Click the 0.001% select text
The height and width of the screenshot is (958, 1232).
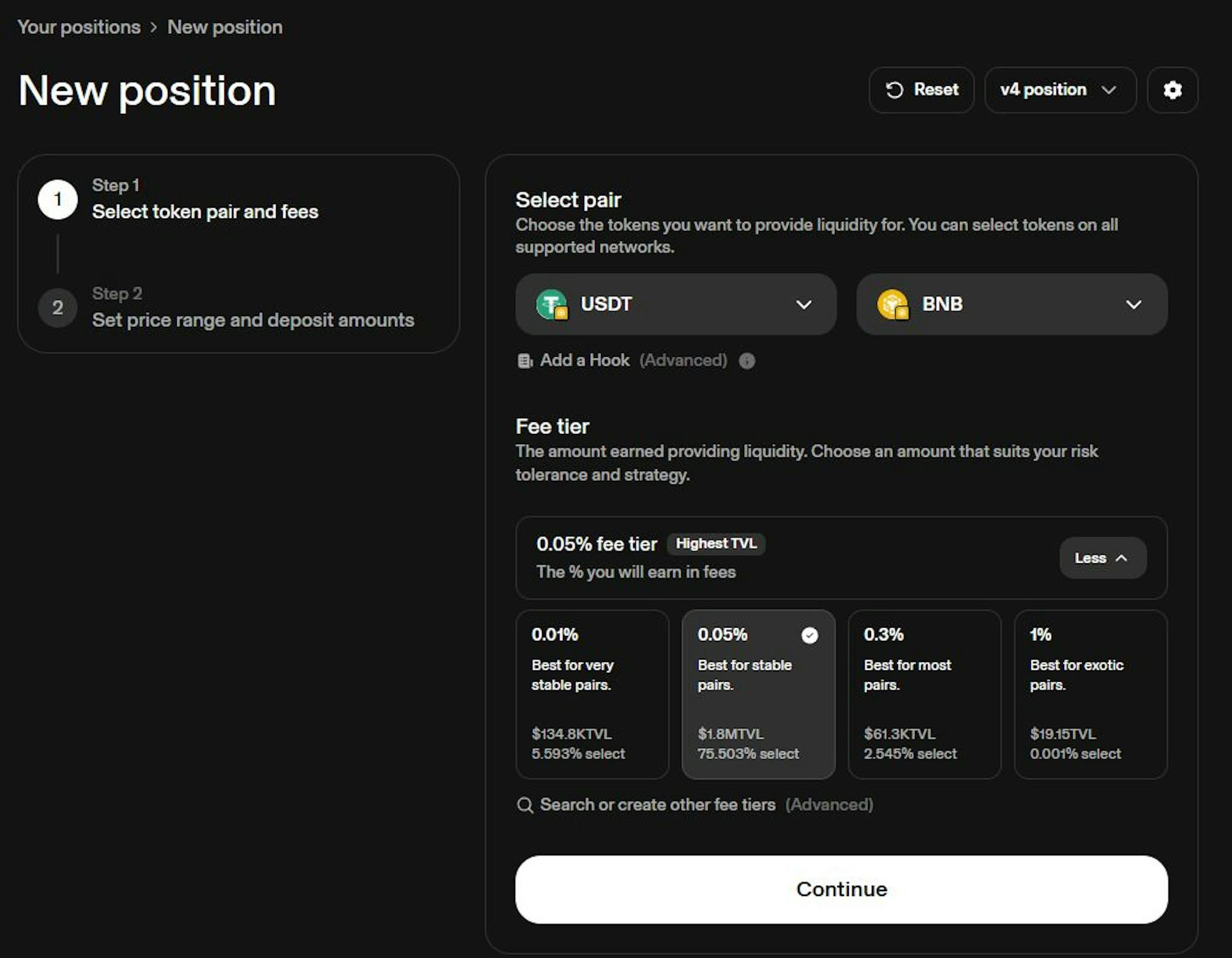[1076, 753]
